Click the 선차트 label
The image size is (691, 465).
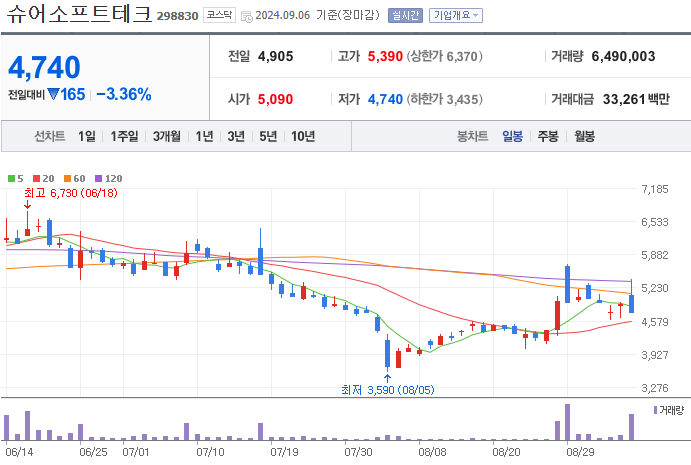(50, 136)
